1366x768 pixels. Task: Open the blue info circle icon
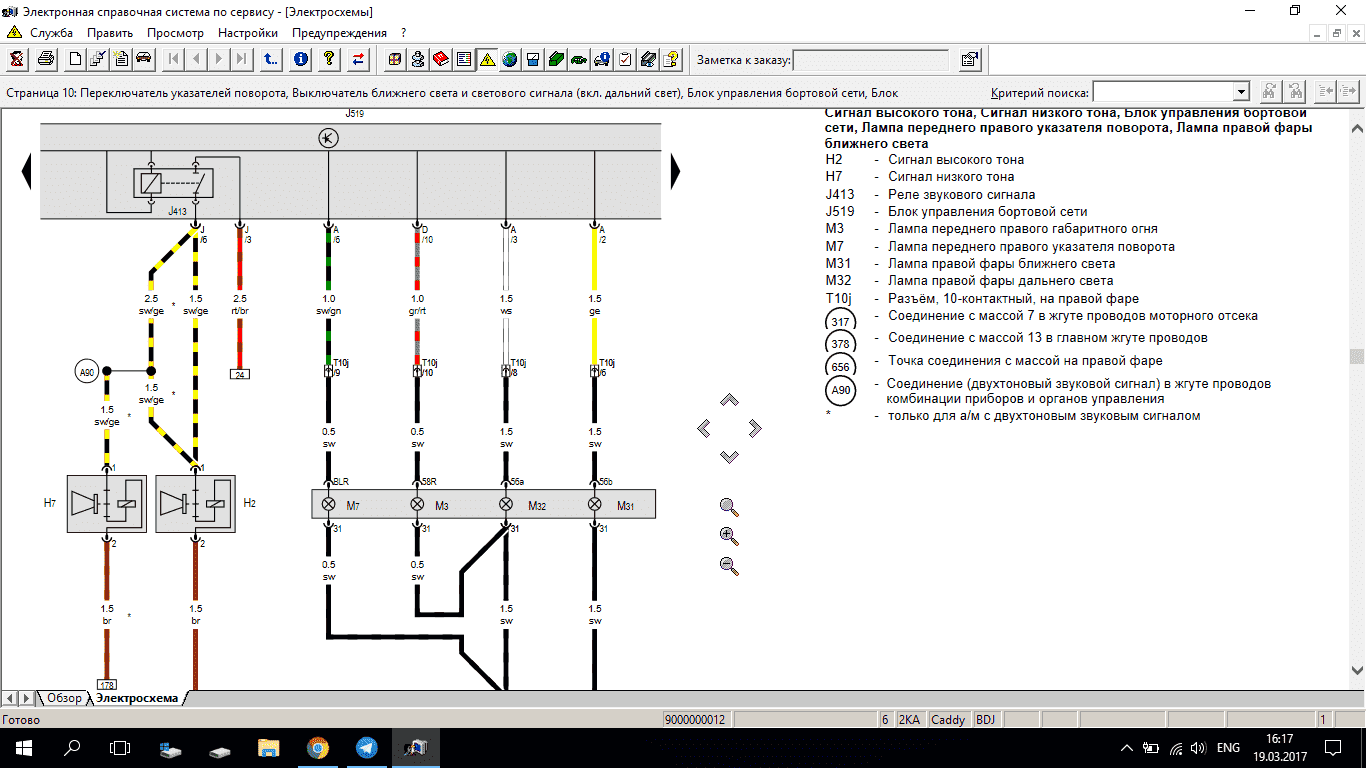click(301, 59)
